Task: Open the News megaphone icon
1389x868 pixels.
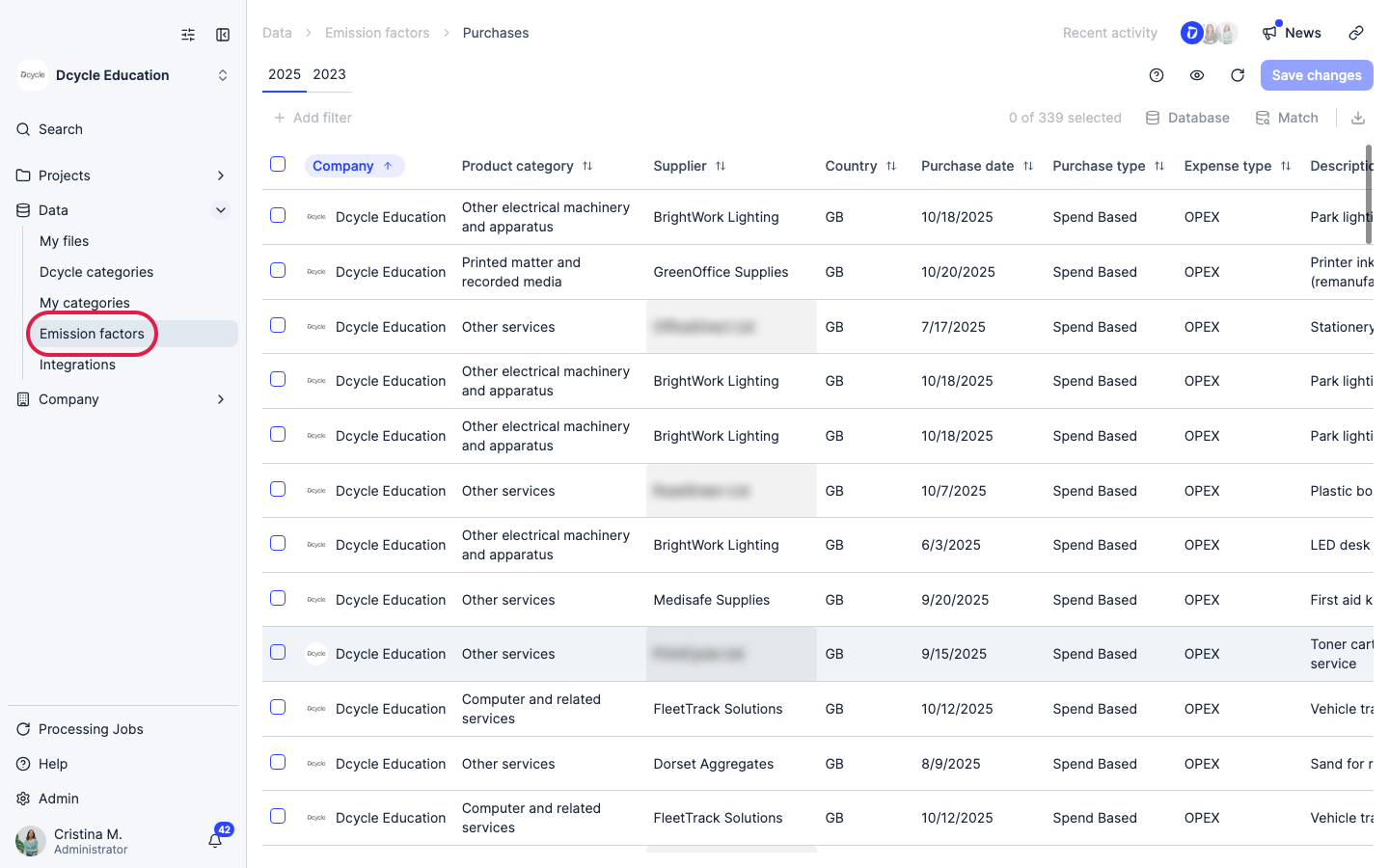Action: (x=1269, y=33)
